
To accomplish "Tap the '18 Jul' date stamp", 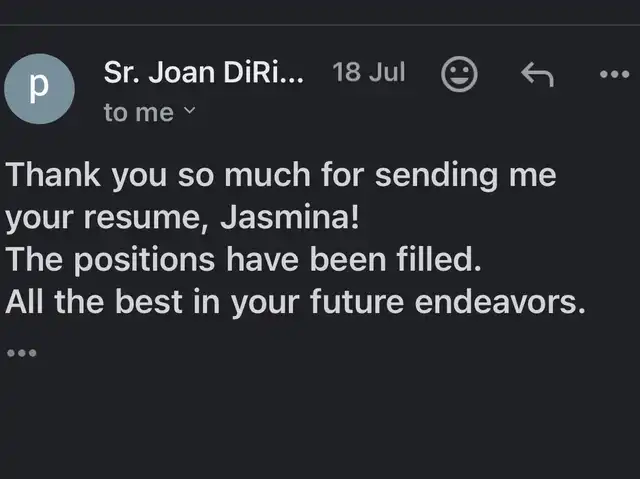I will tap(369, 72).
